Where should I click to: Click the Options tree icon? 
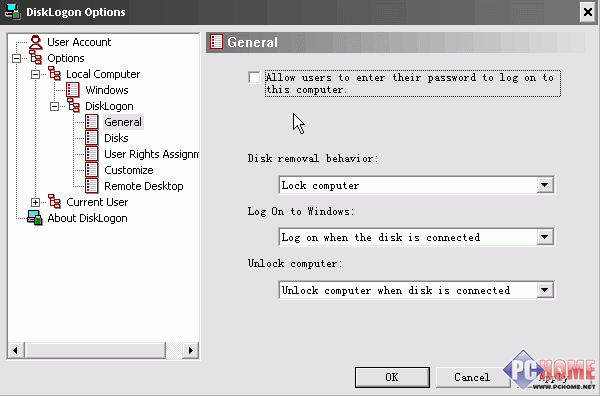pyautogui.click(x=36, y=58)
